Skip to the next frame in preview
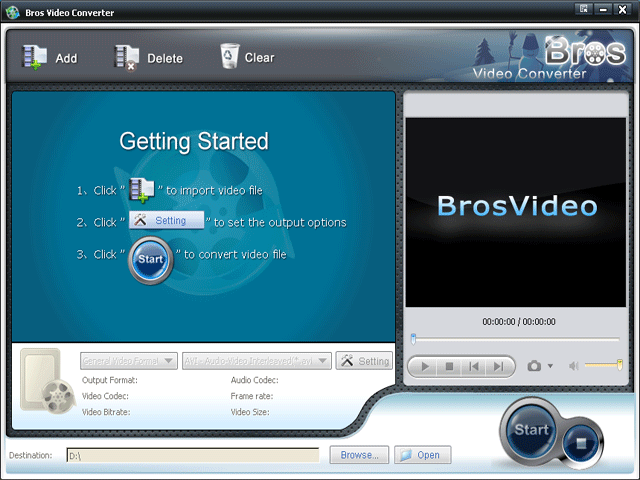 [498, 367]
